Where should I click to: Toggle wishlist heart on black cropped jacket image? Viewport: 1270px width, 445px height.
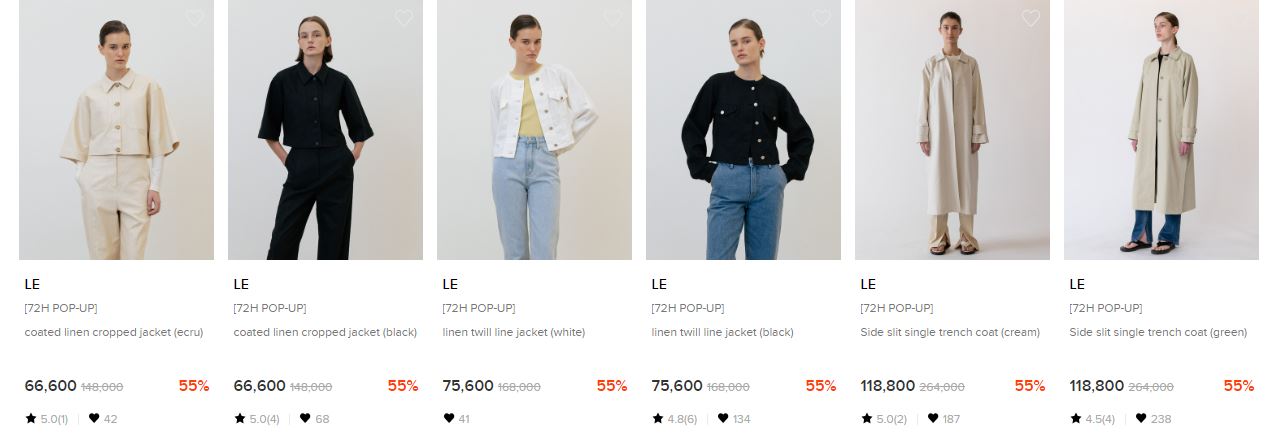point(404,18)
